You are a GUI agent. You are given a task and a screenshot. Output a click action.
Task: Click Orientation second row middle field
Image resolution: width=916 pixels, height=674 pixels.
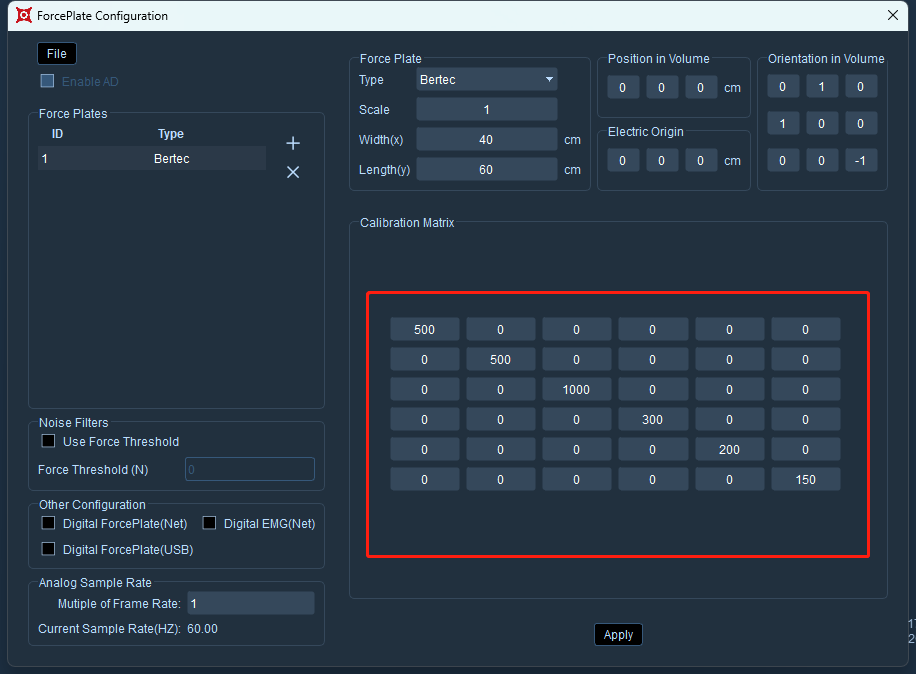(x=822, y=123)
